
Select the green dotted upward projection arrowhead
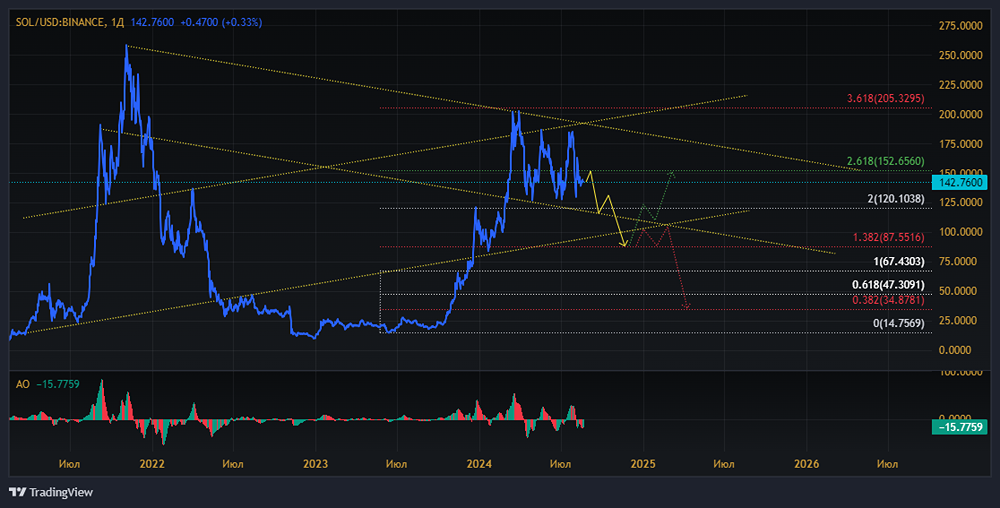point(672,173)
